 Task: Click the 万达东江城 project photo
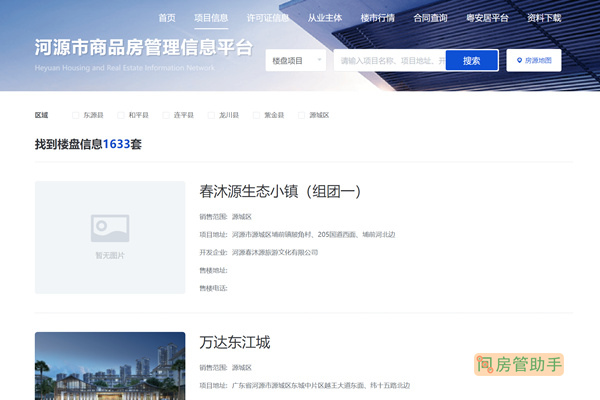coord(110,366)
